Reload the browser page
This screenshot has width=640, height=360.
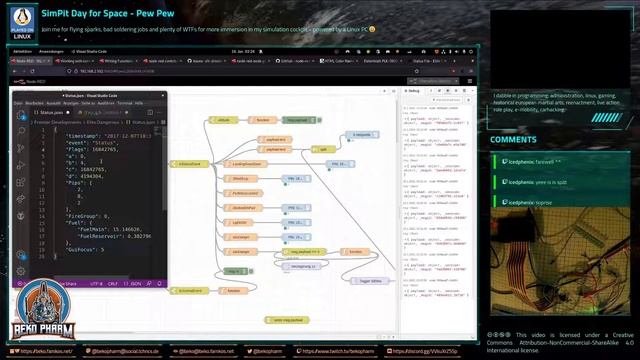coord(32,71)
